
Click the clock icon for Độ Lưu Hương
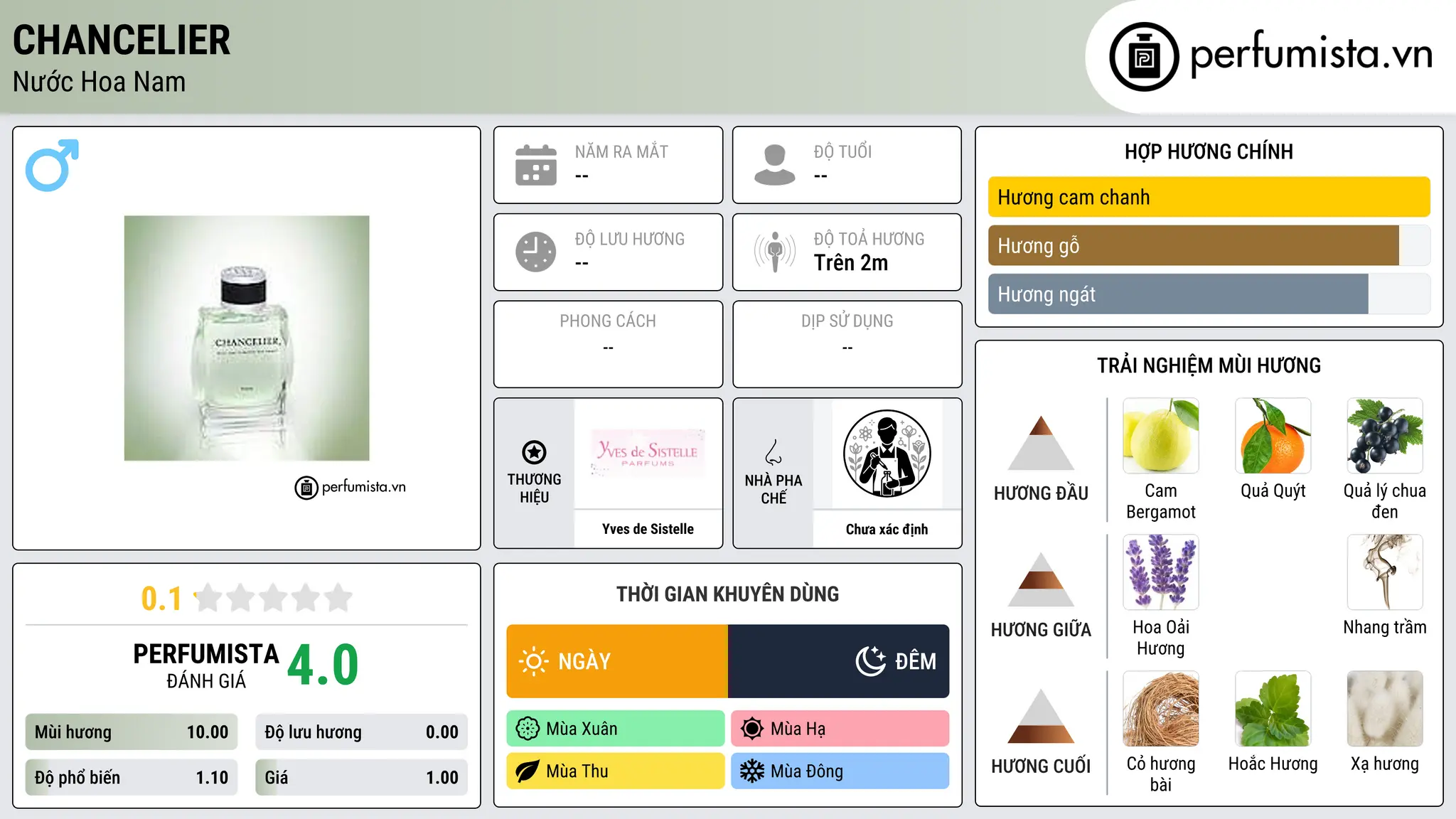[536, 252]
